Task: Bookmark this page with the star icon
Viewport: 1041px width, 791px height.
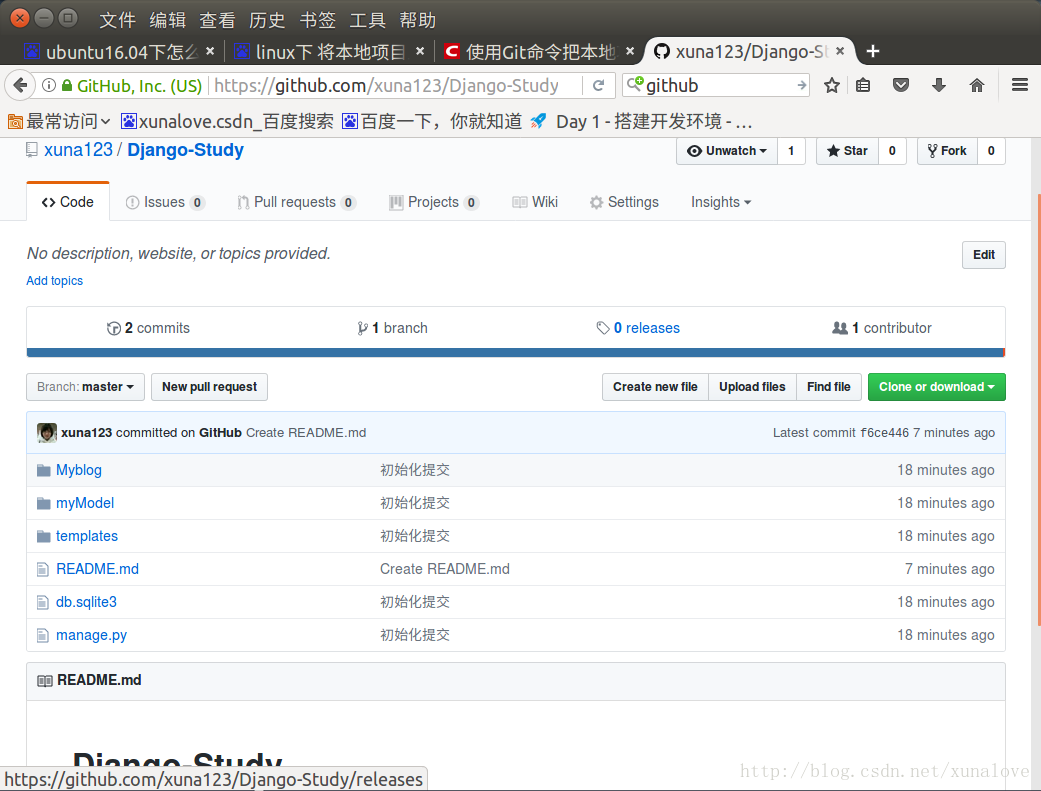Action: (831, 85)
